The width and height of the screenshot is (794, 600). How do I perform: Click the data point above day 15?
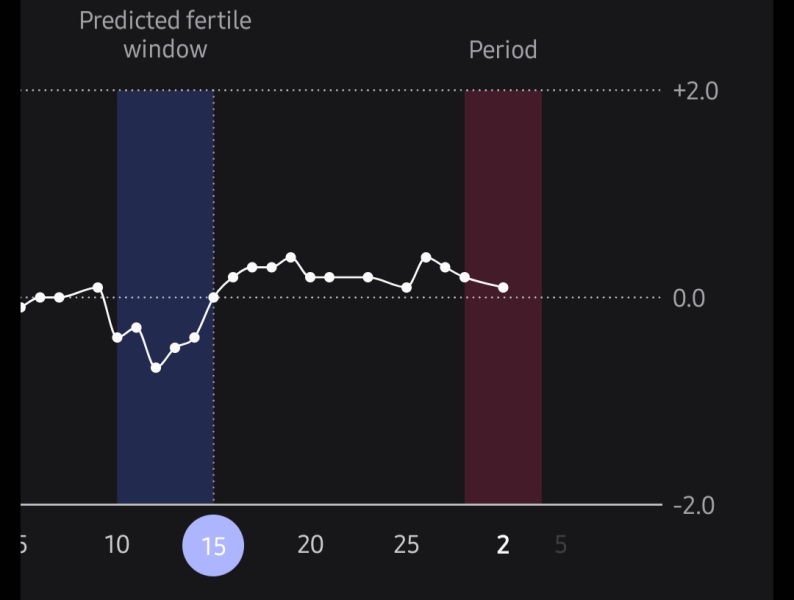coord(213,297)
